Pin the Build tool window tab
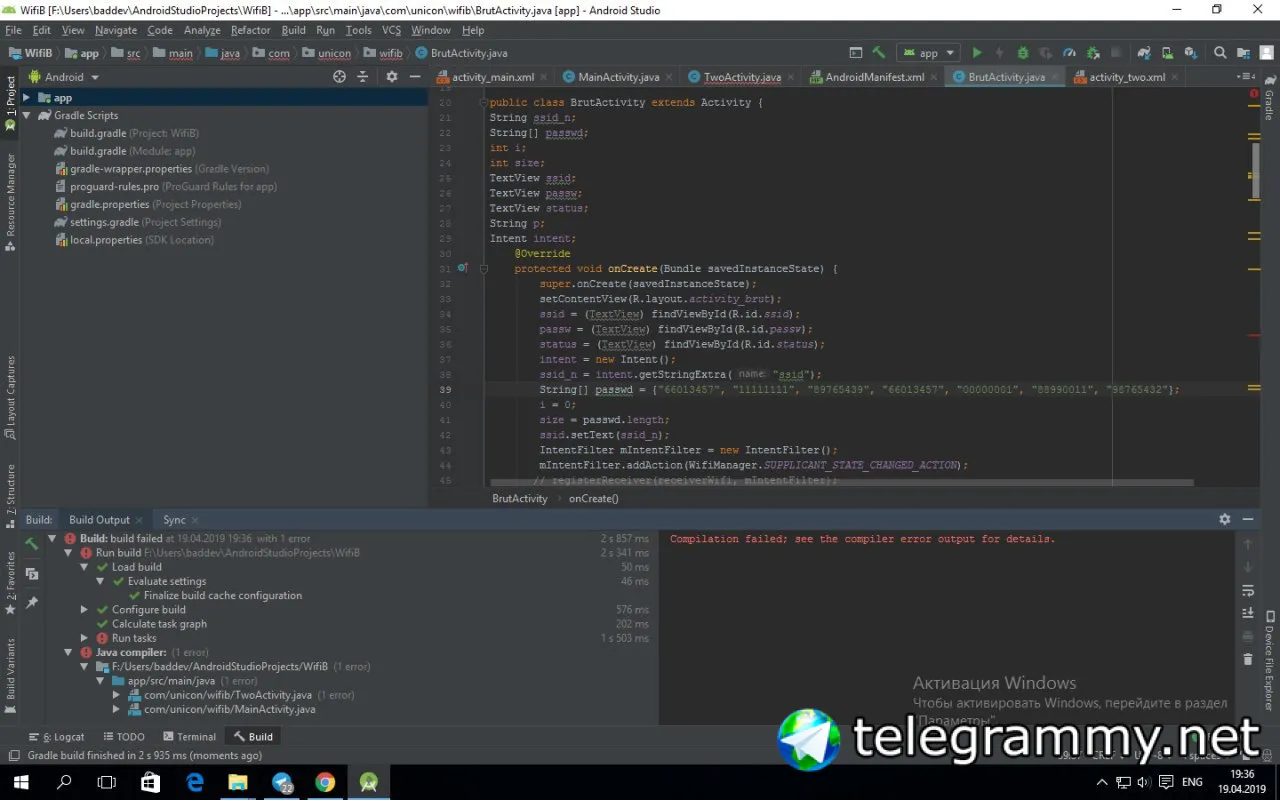This screenshot has height=800, width=1280. (32, 602)
